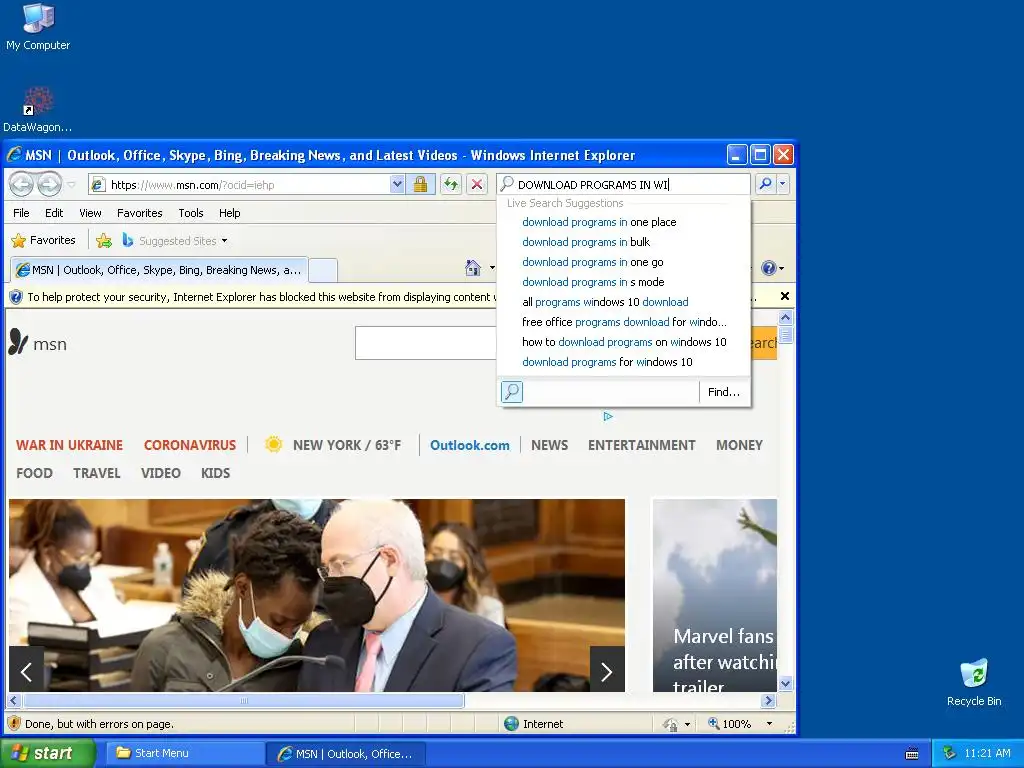1024x768 pixels.
Task: Choose suggestion 'download programs in one place'
Action: point(599,222)
